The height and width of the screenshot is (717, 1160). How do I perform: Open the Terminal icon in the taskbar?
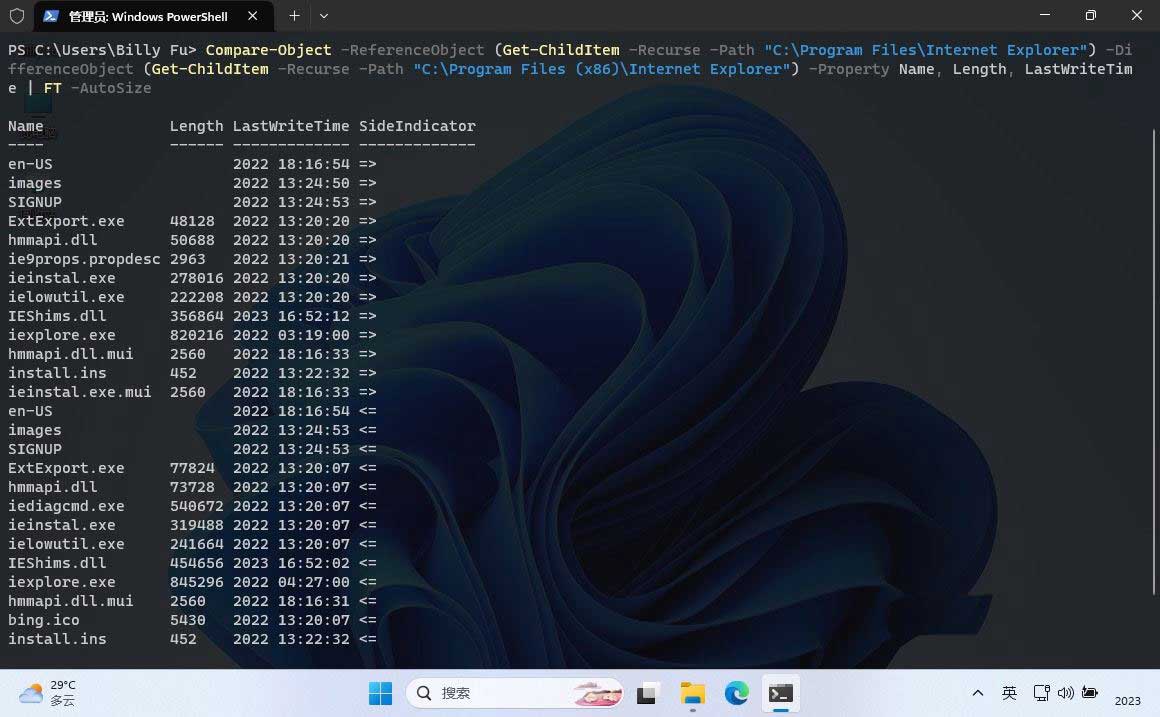[x=781, y=693]
